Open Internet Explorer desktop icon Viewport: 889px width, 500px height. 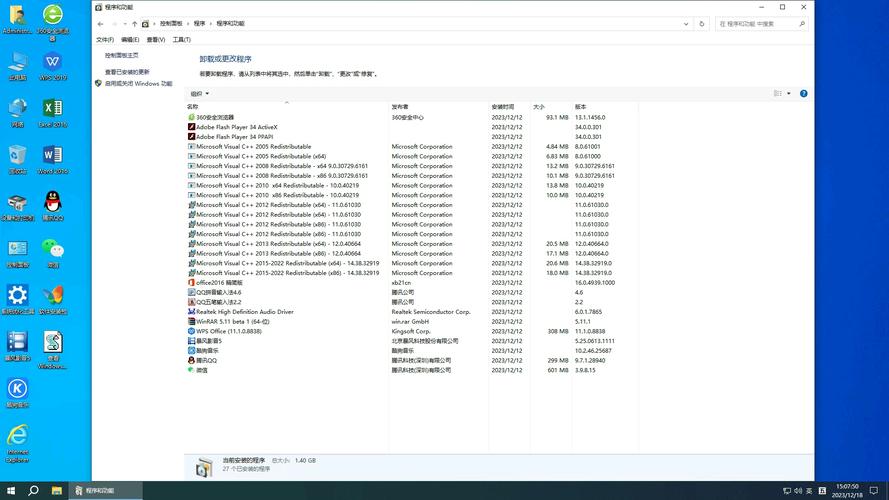point(18,443)
